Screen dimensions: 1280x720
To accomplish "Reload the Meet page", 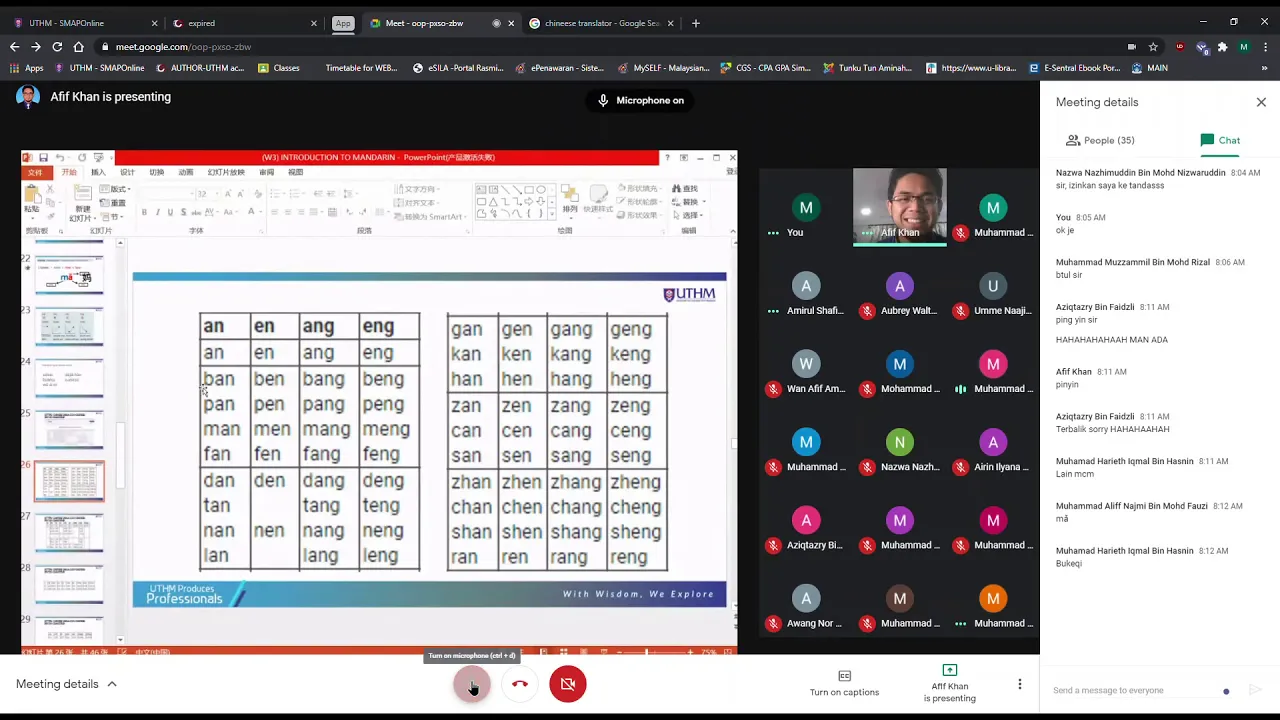I will [57, 46].
